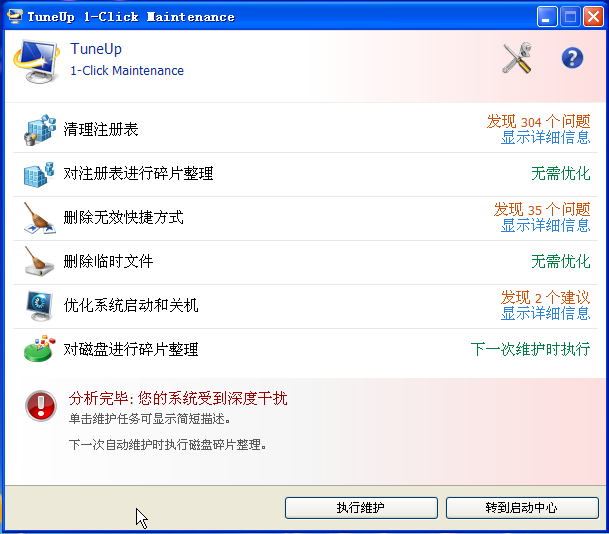The height and width of the screenshot is (534, 609).
Task: Select the invalid shortcuts broom icon
Action: coord(39,218)
